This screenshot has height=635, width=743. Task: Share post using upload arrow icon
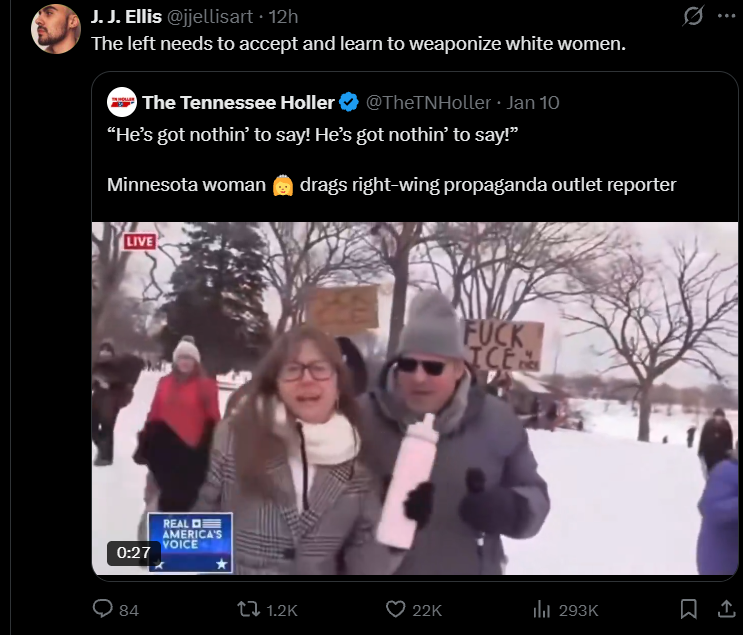(726, 609)
